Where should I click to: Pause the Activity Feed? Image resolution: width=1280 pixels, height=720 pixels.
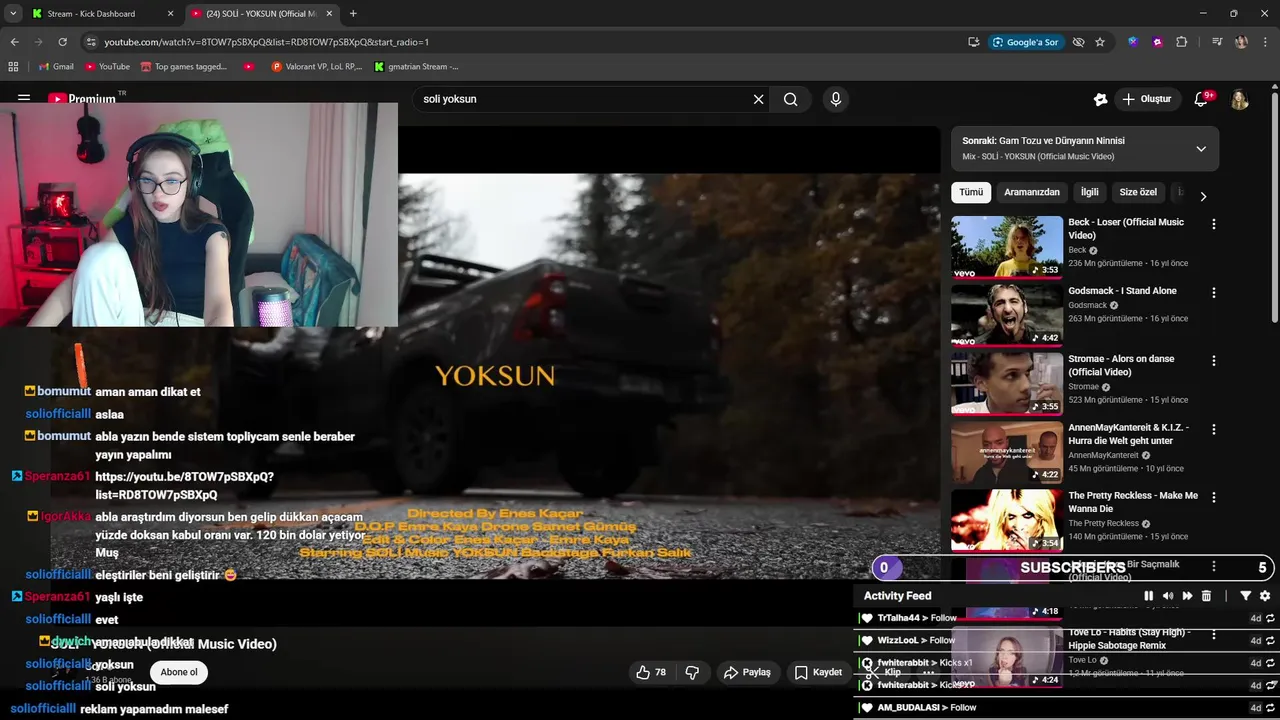(1148, 596)
